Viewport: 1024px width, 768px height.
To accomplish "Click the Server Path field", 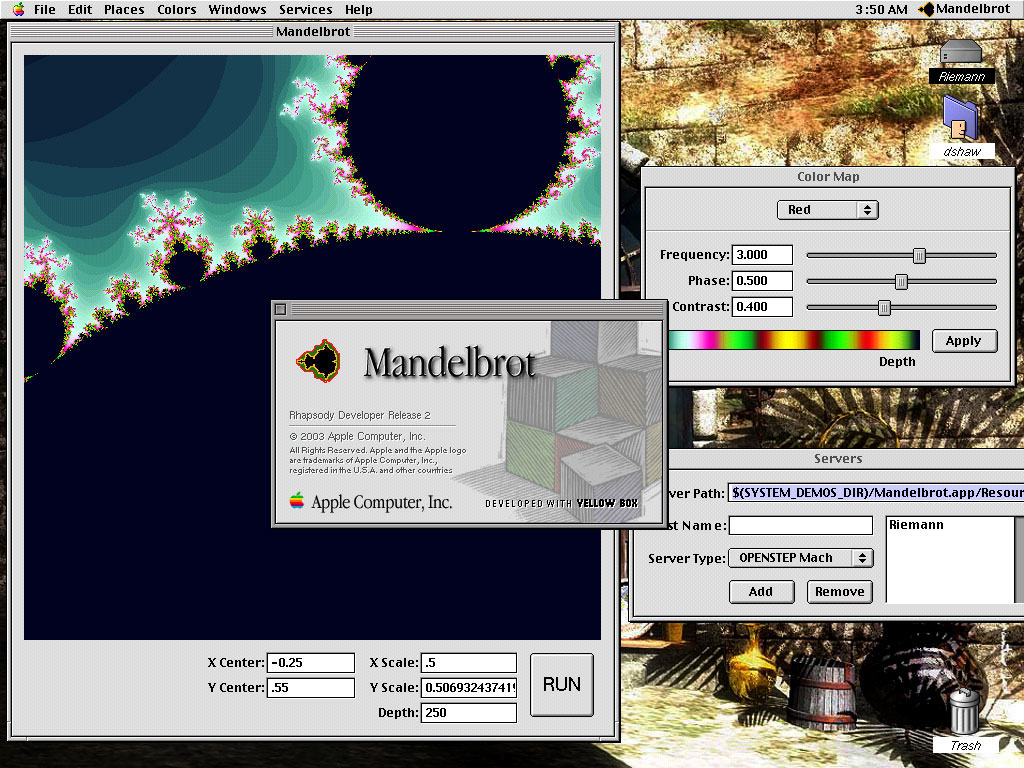I will [x=876, y=492].
